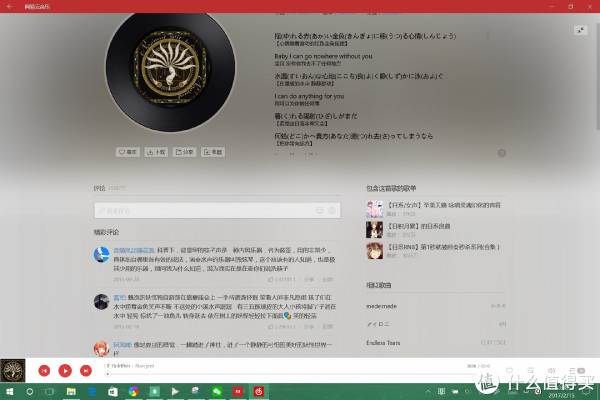Viewport: 600px width, 400px height.
Task: Open the third commenter's username link
Action: (122, 344)
